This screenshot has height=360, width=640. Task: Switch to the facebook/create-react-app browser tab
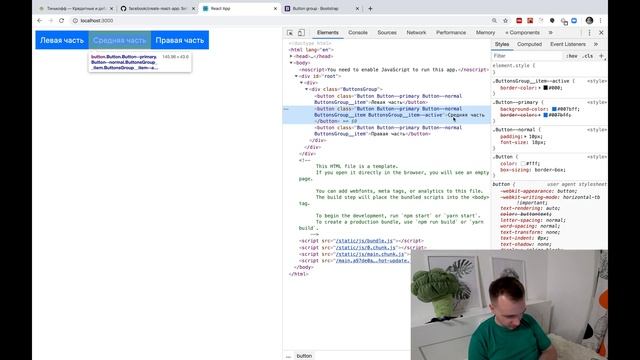(x=158, y=9)
